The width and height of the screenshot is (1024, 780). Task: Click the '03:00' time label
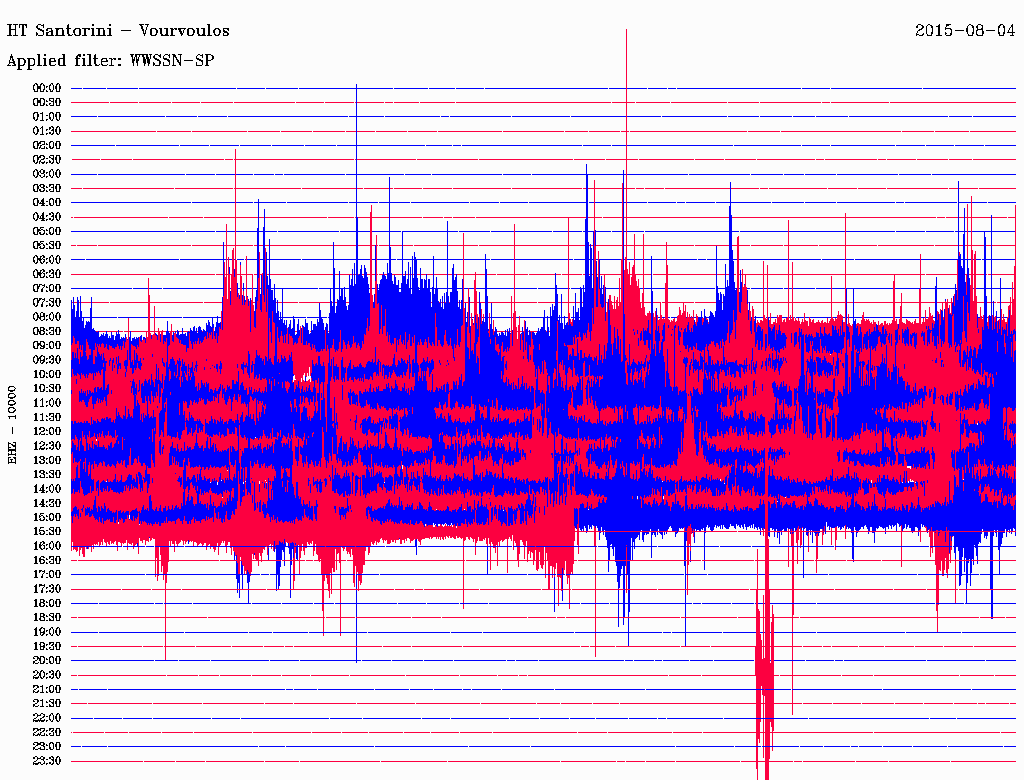pyautogui.click(x=47, y=174)
